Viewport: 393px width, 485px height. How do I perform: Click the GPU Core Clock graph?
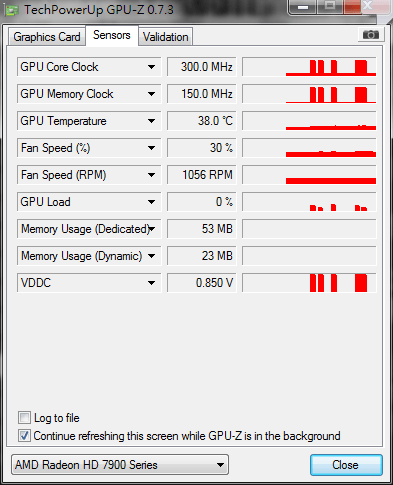309,67
